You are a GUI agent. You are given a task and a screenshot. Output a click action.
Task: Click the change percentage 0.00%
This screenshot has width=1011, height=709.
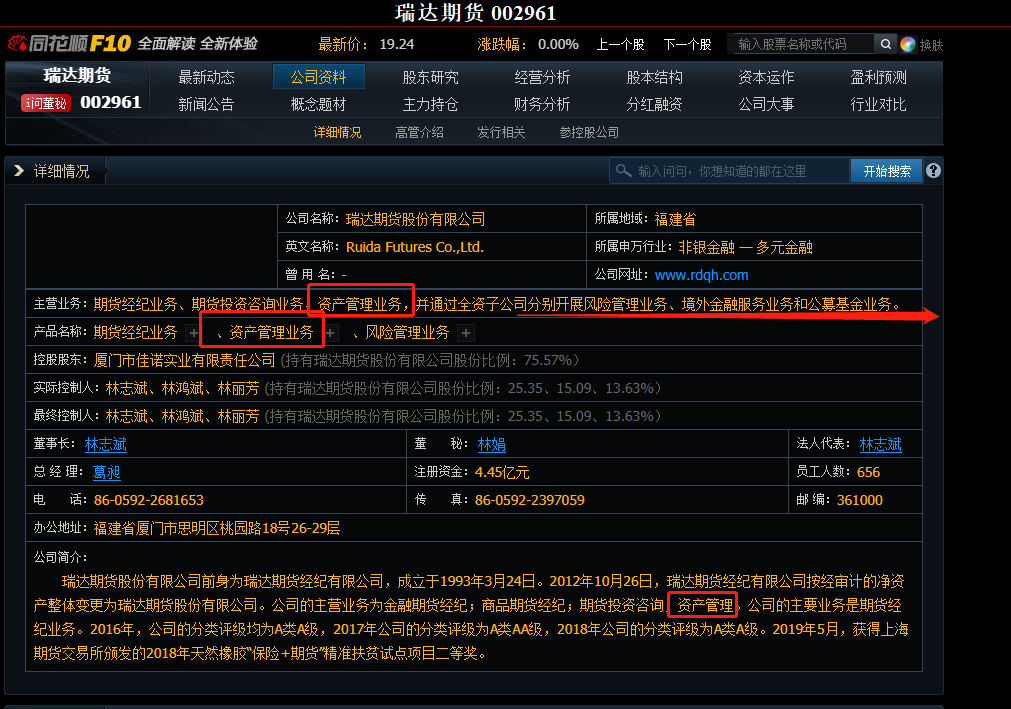point(558,44)
